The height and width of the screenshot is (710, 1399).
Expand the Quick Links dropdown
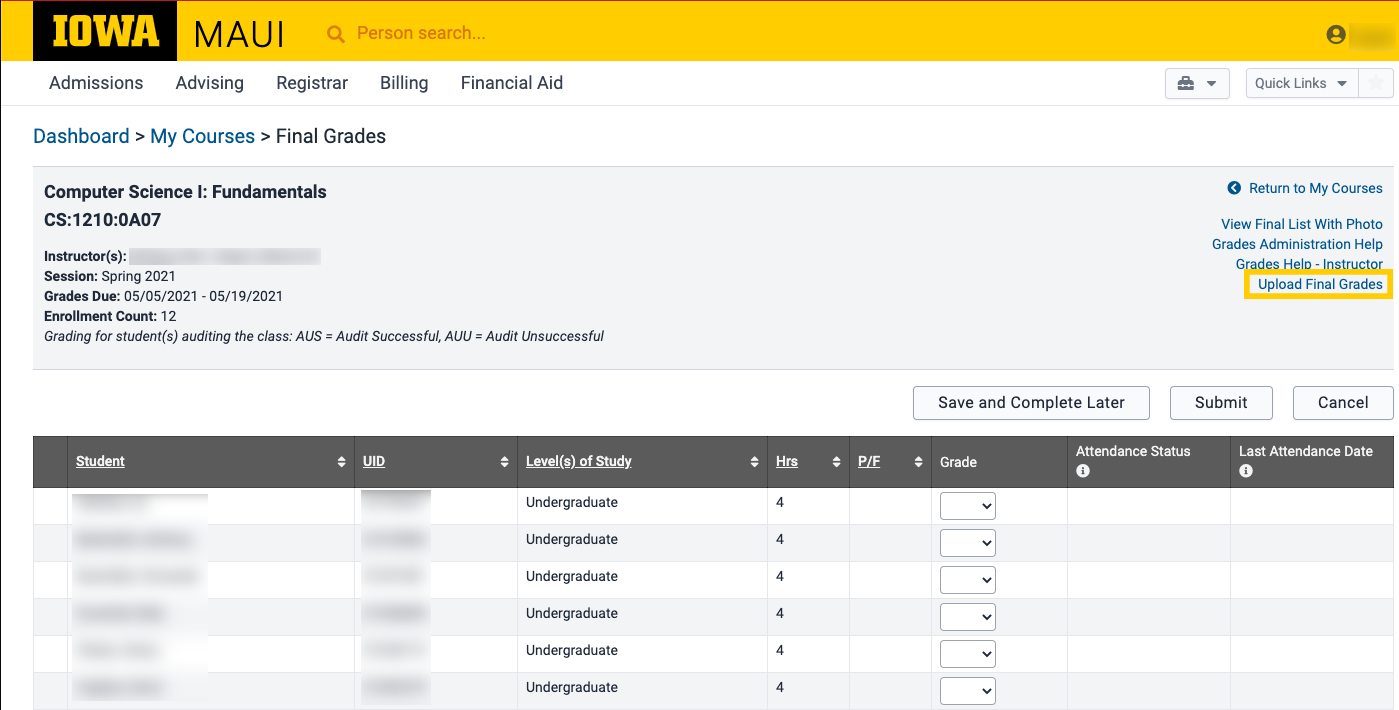click(1301, 84)
